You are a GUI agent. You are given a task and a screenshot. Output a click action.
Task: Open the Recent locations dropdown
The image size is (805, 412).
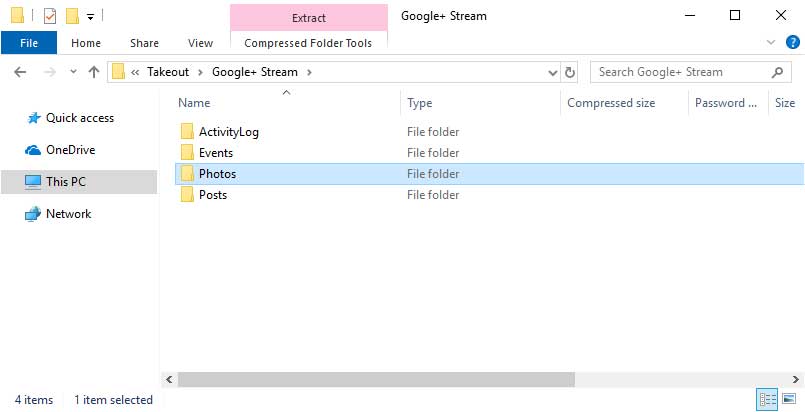click(73, 72)
